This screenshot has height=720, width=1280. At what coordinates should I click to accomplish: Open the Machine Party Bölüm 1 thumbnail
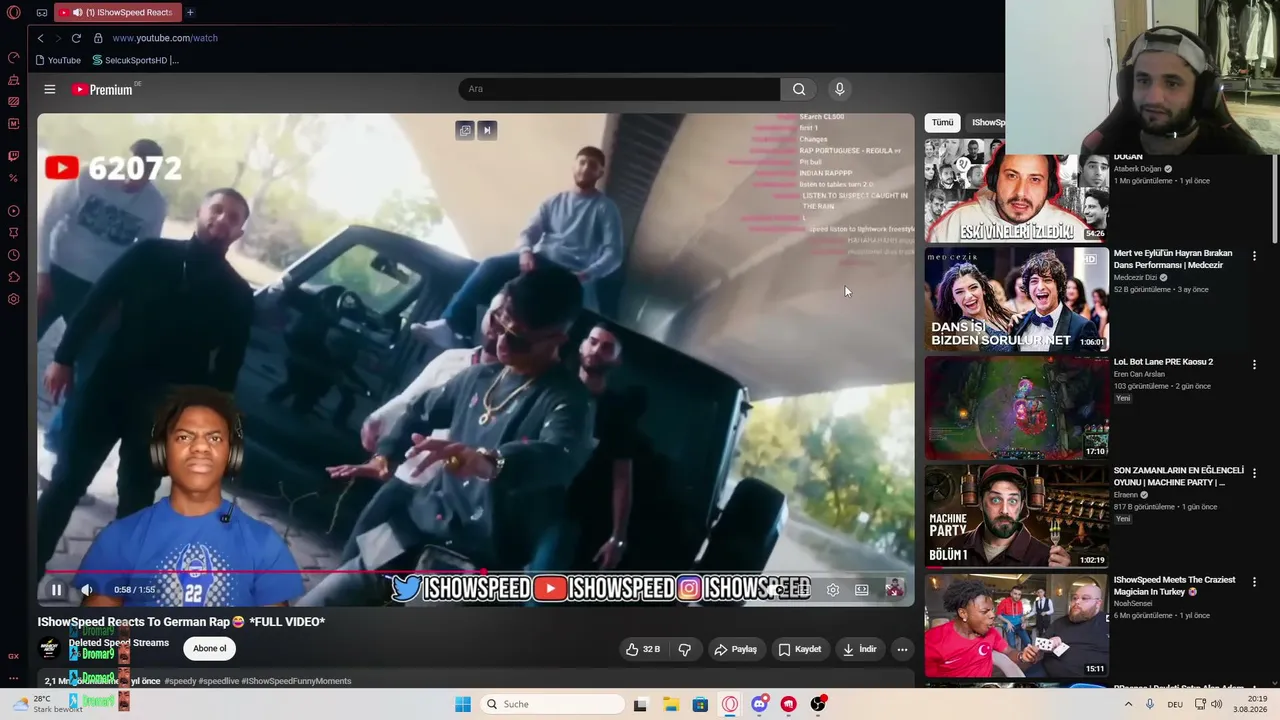click(x=1016, y=517)
